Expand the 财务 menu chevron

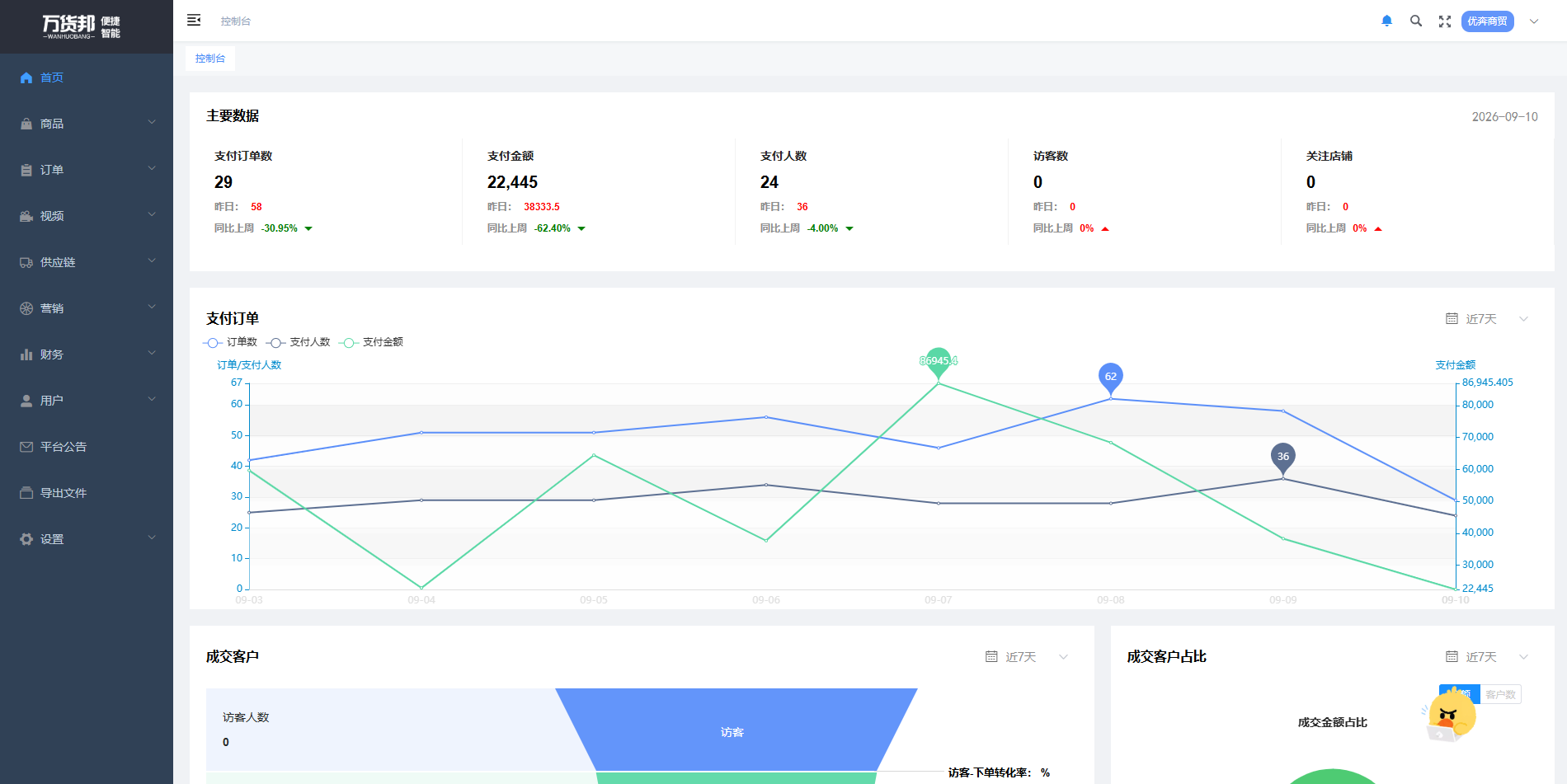[x=152, y=354]
